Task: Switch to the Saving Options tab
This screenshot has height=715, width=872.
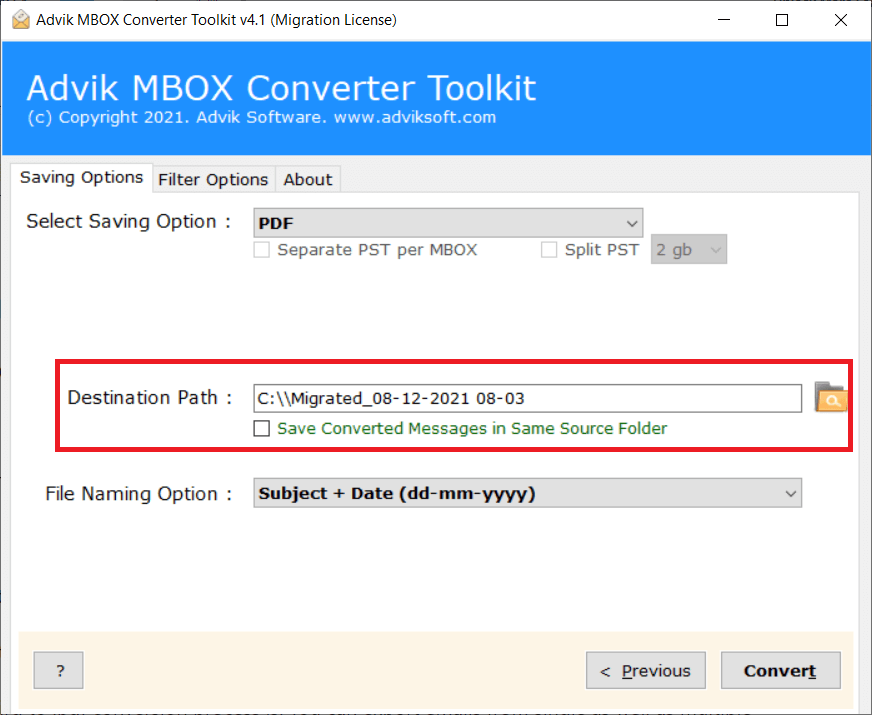Action: pyautogui.click(x=81, y=178)
